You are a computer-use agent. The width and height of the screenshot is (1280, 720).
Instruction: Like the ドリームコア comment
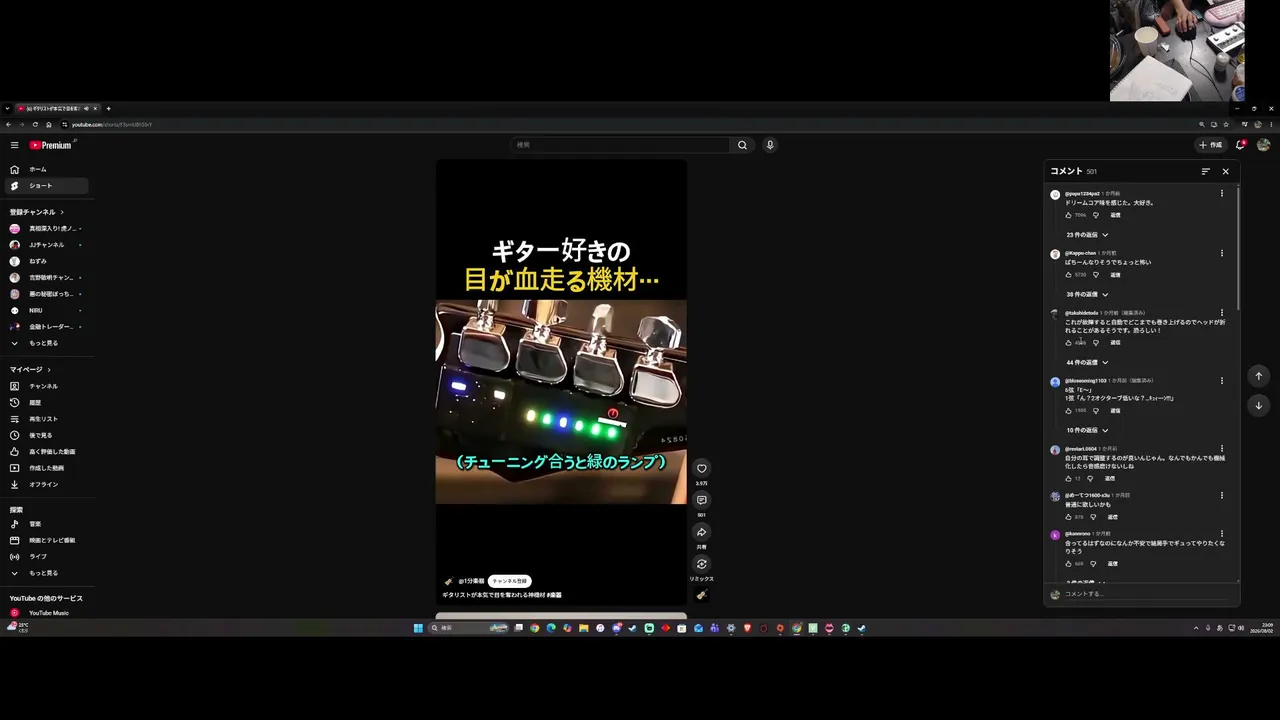tap(1068, 215)
